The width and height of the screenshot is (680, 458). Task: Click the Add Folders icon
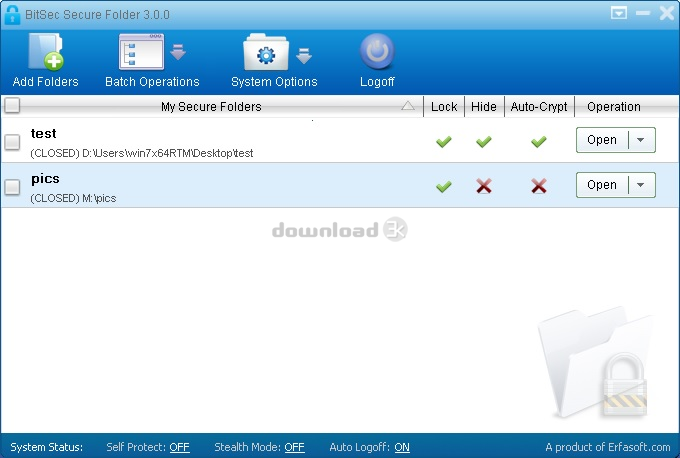click(x=46, y=52)
